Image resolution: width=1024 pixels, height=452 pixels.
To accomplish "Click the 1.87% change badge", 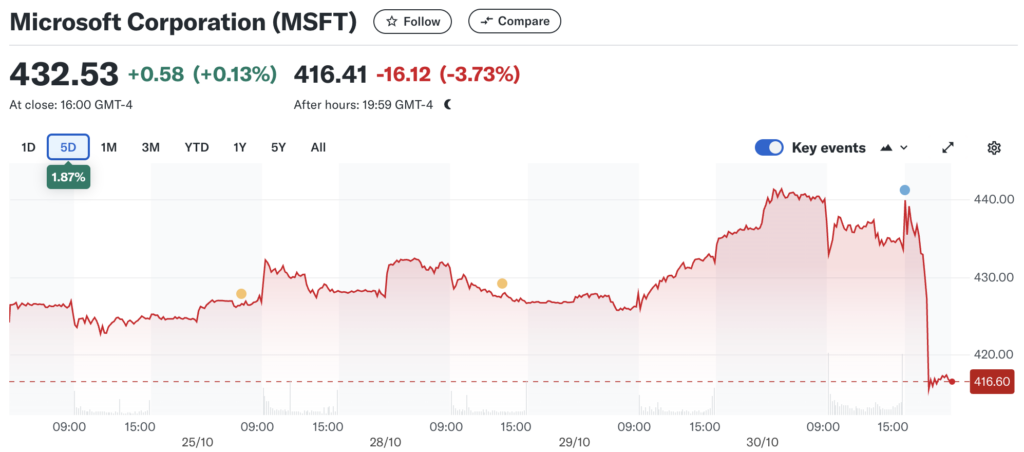I will click(x=68, y=176).
